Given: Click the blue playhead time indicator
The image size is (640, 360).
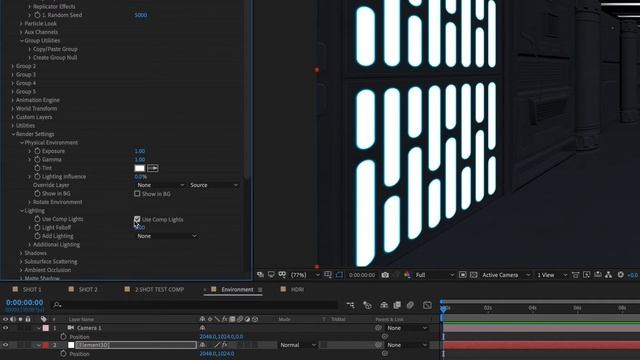Looking at the screenshot, I should click(443, 308).
